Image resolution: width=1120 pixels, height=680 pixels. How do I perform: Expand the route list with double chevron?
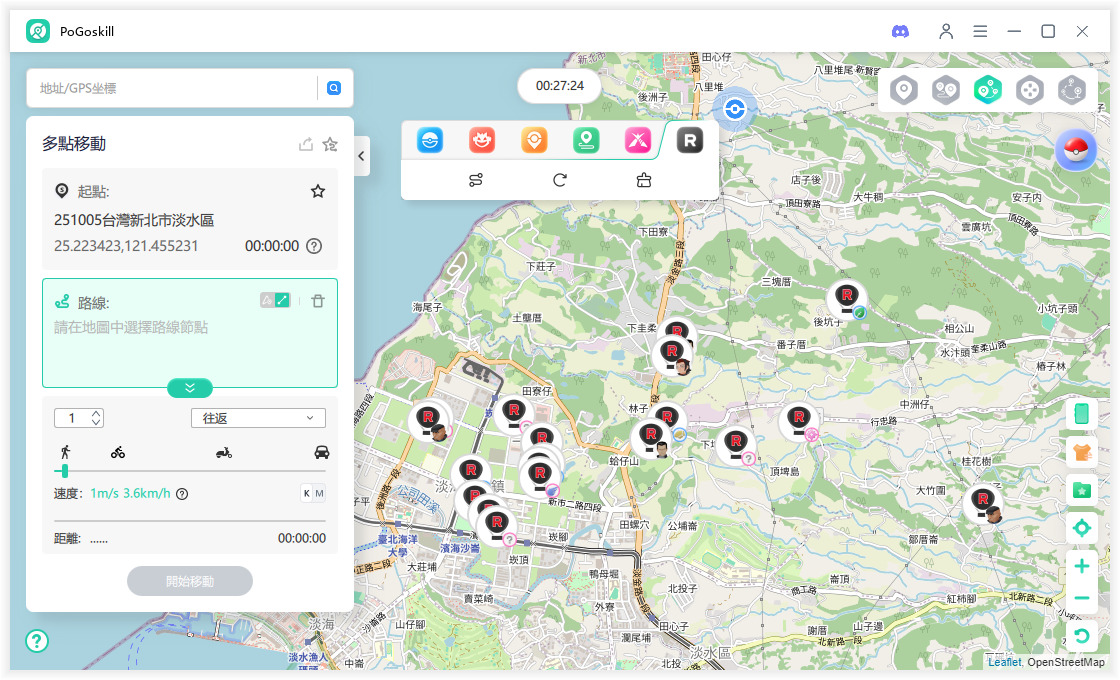point(190,388)
